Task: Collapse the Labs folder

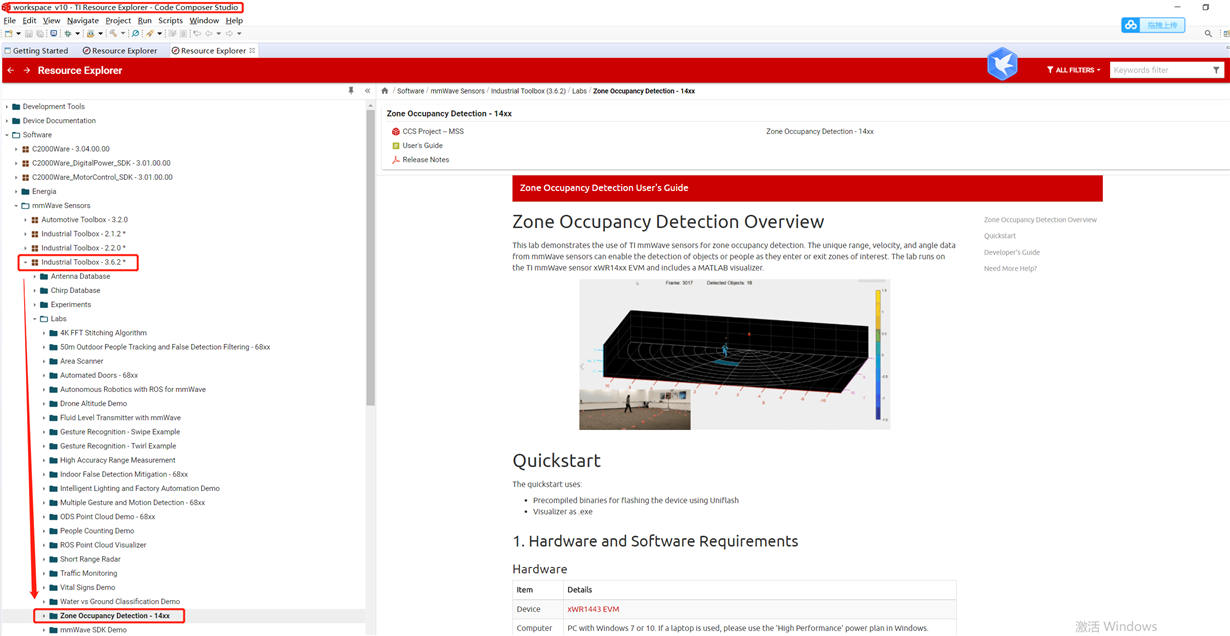Action: pyautogui.click(x=35, y=319)
